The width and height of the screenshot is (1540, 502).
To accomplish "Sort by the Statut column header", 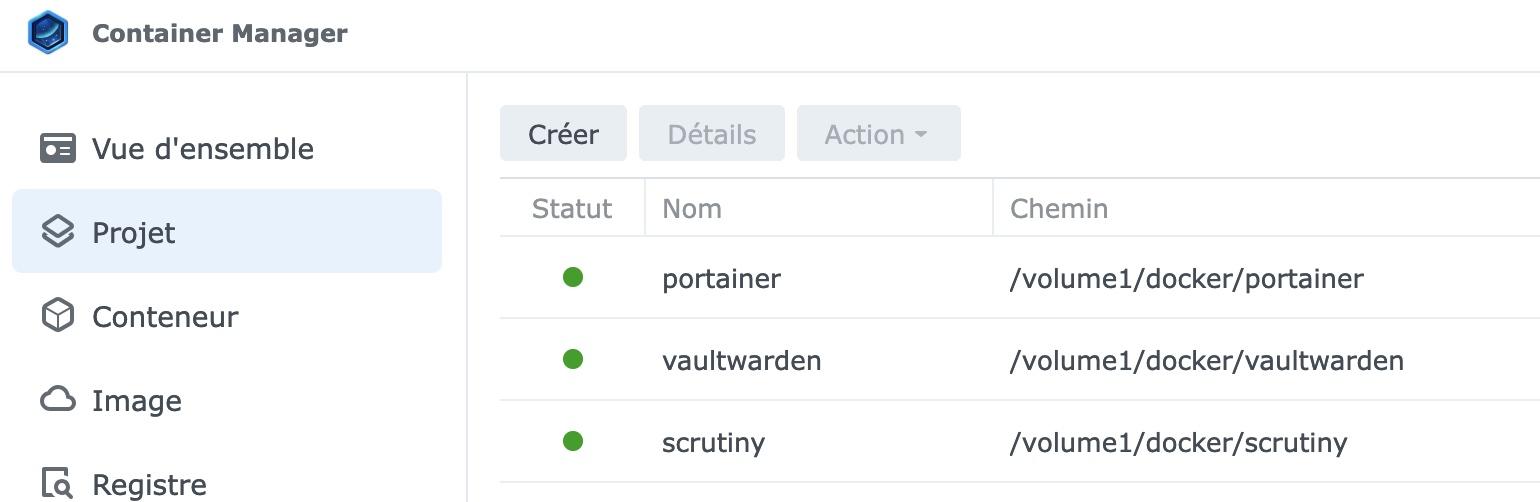I will (572, 208).
